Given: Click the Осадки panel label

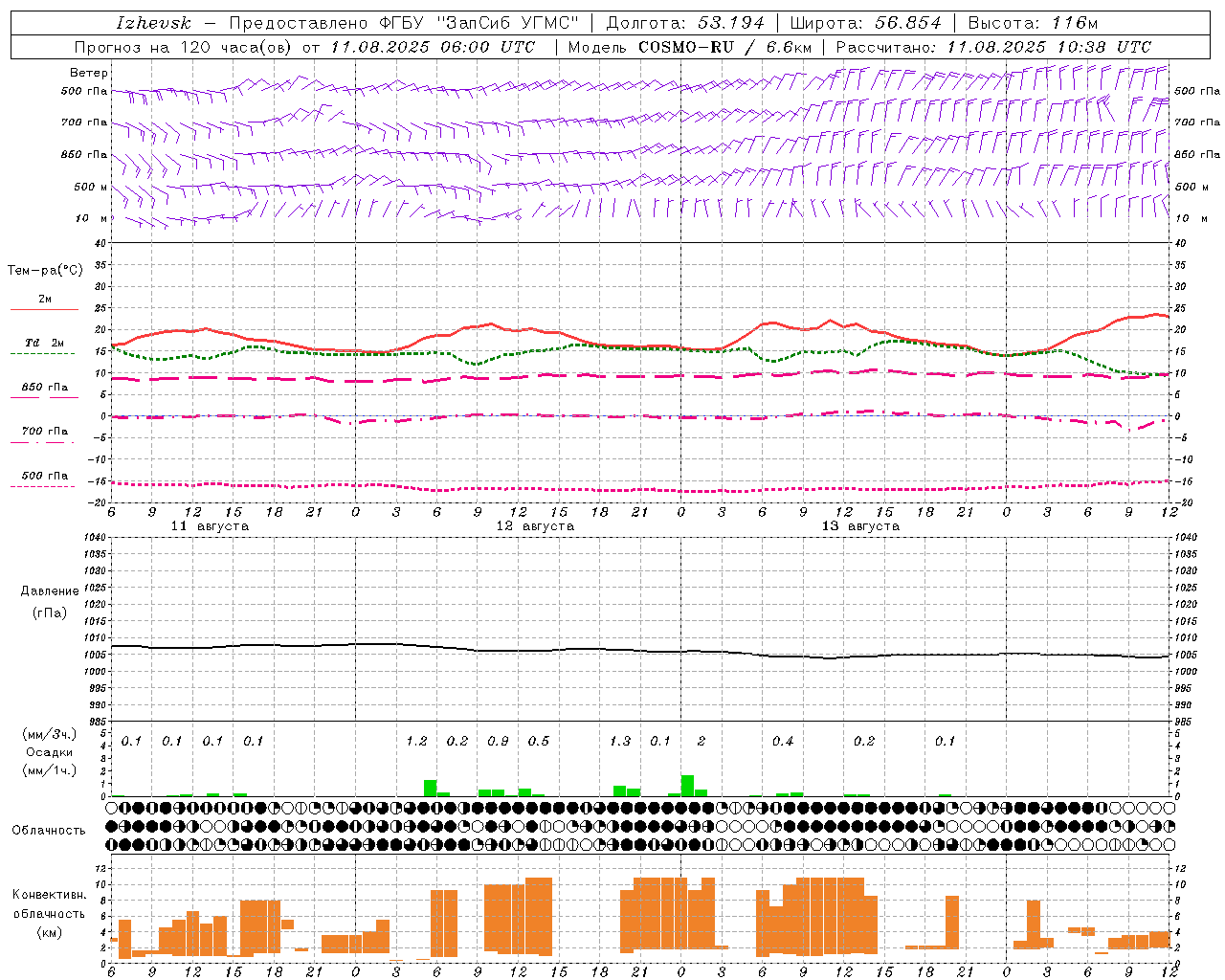Looking at the screenshot, I should (49, 752).
